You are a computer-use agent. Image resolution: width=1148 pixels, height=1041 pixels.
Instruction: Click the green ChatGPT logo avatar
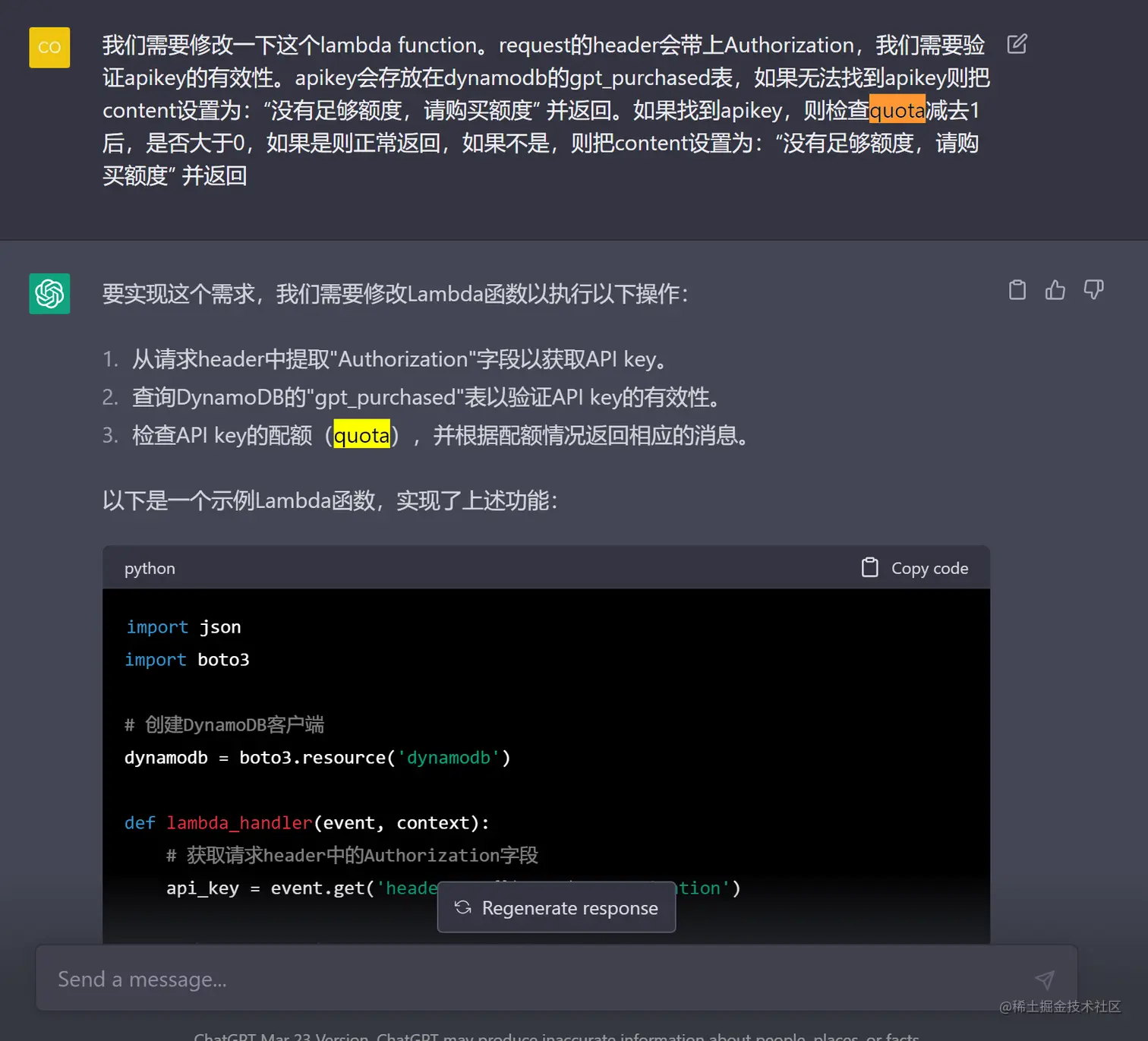pos(49,293)
